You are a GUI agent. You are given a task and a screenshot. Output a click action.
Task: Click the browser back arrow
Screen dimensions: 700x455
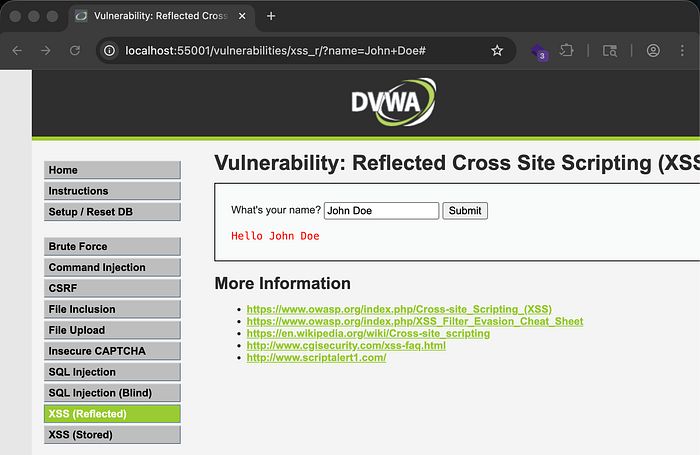(x=17, y=50)
